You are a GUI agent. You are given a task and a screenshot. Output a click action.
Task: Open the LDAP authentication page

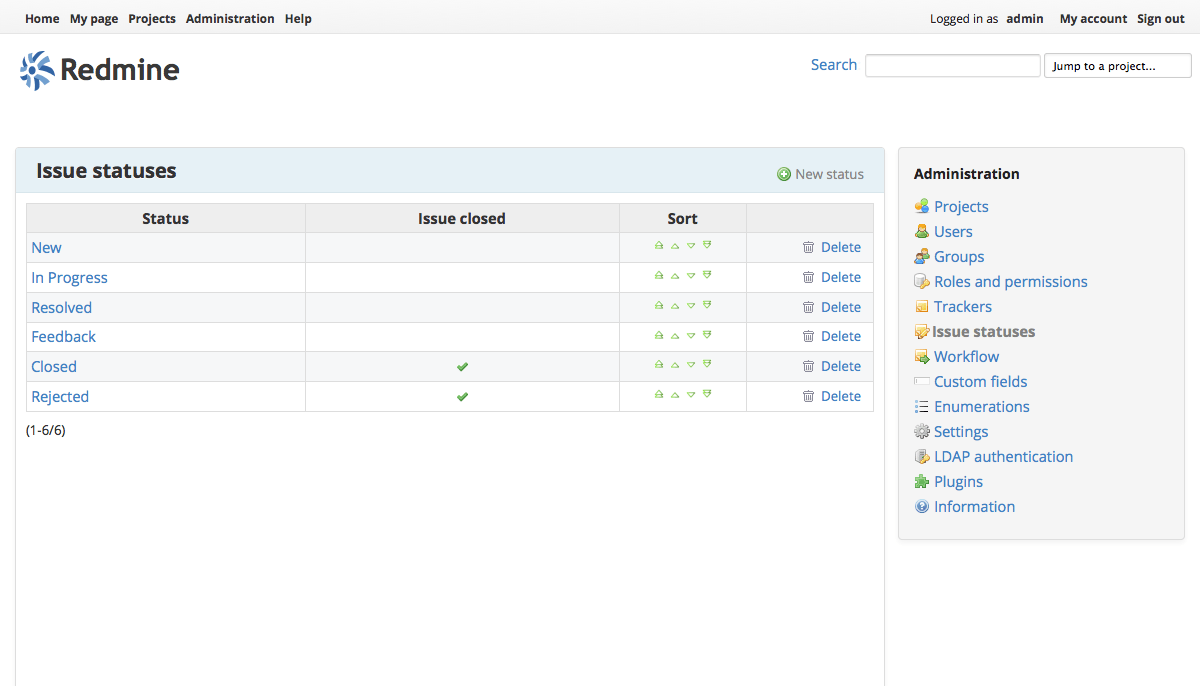tap(1003, 456)
